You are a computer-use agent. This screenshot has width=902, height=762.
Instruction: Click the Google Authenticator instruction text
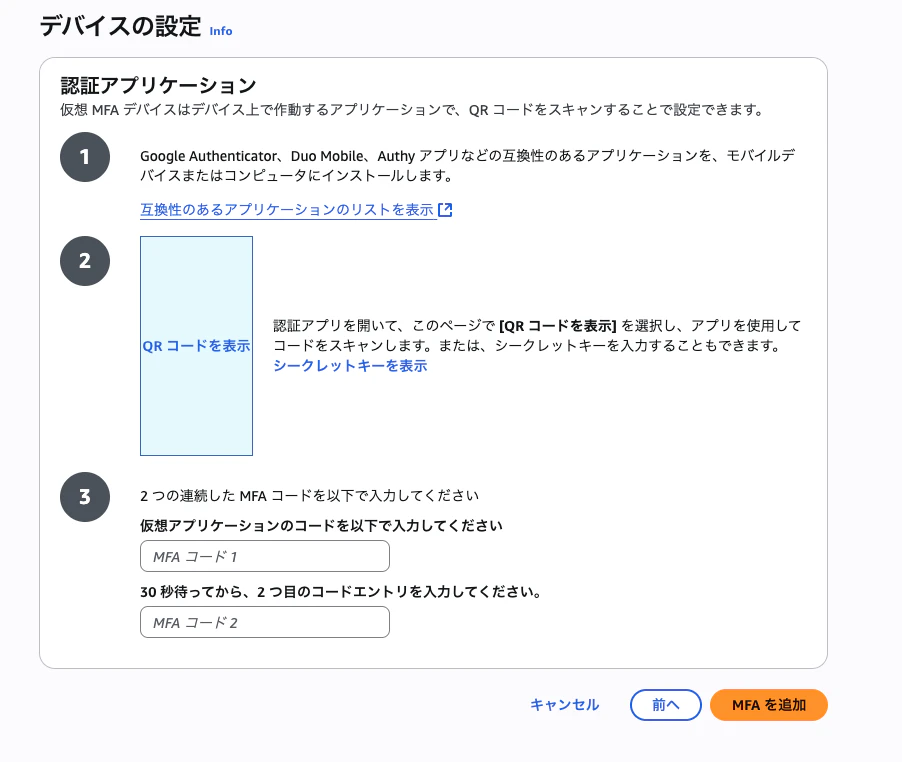(468, 166)
